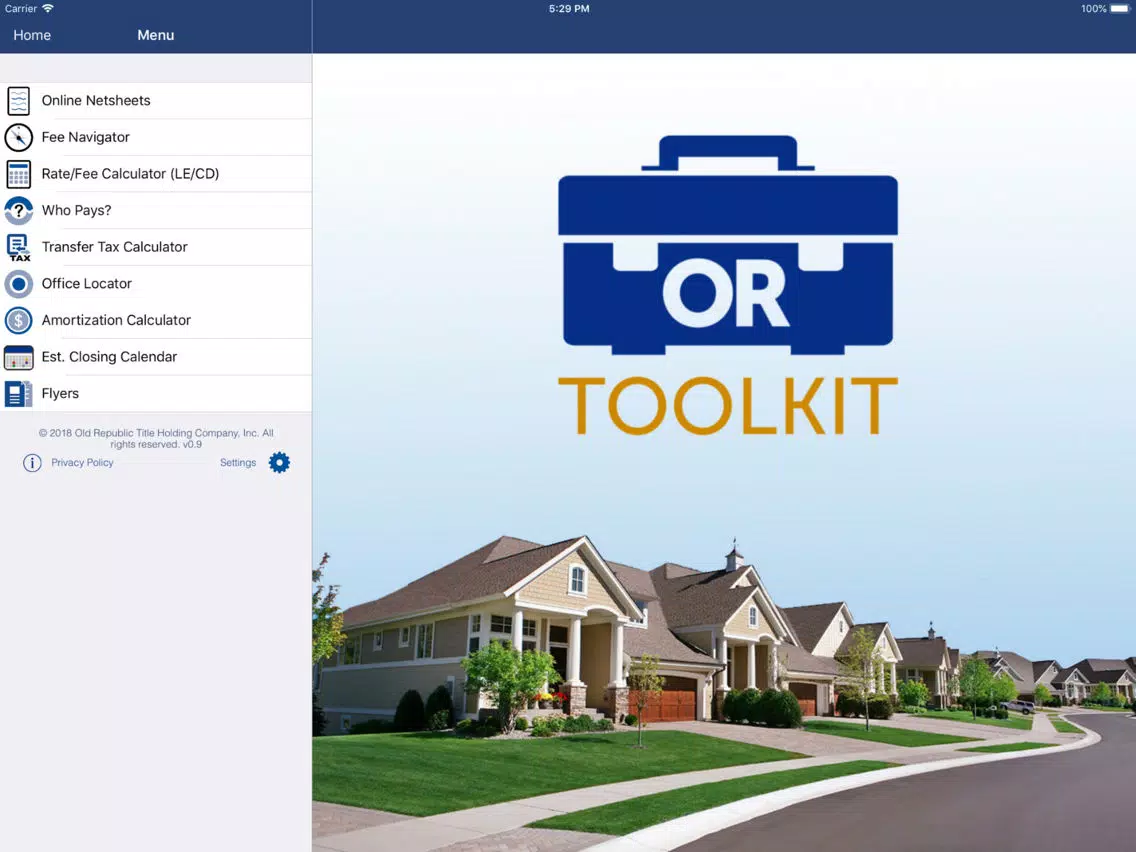Tap the Menu title in header
This screenshot has width=1136, height=852.
[x=156, y=35]
